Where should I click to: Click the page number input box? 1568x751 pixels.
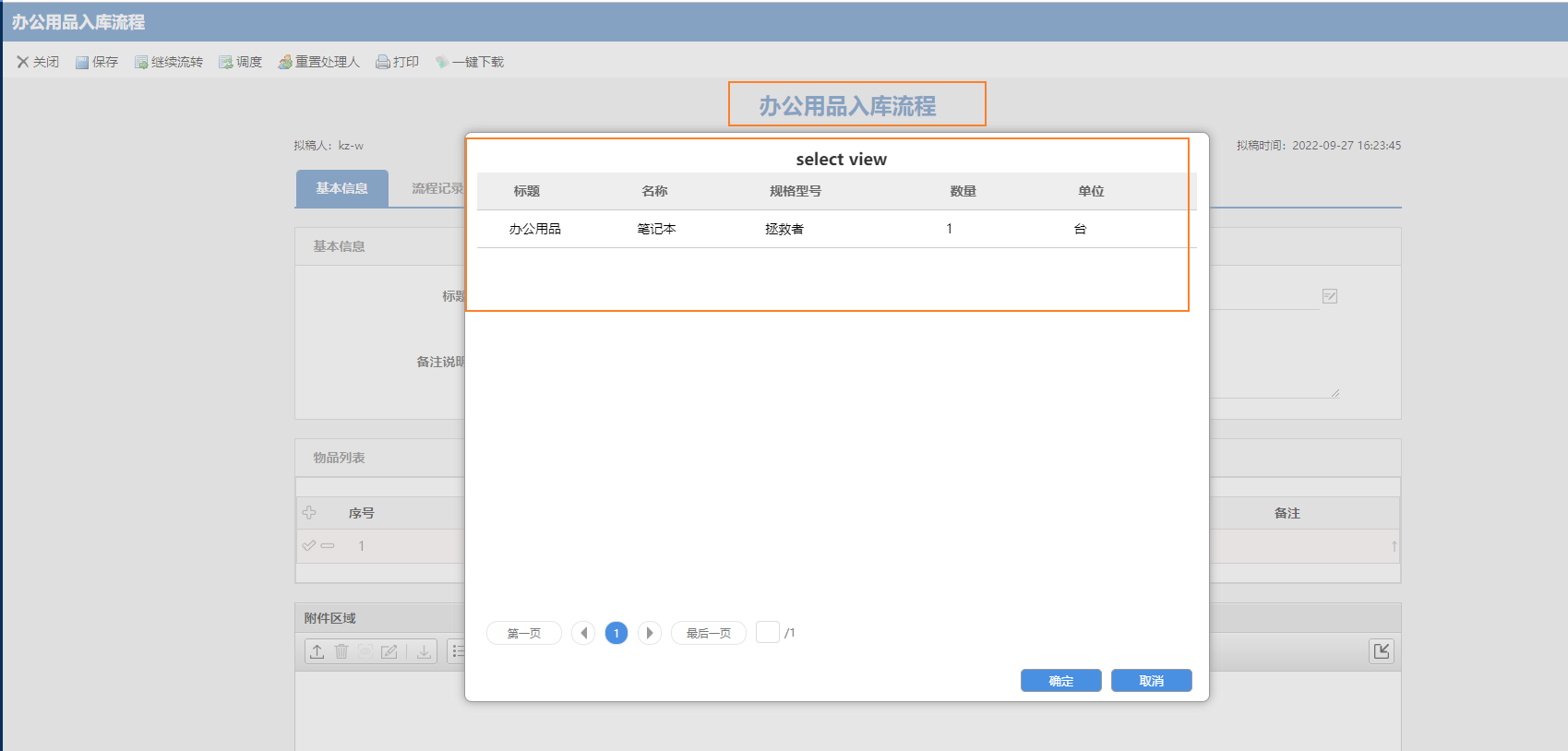click(767, 632)
